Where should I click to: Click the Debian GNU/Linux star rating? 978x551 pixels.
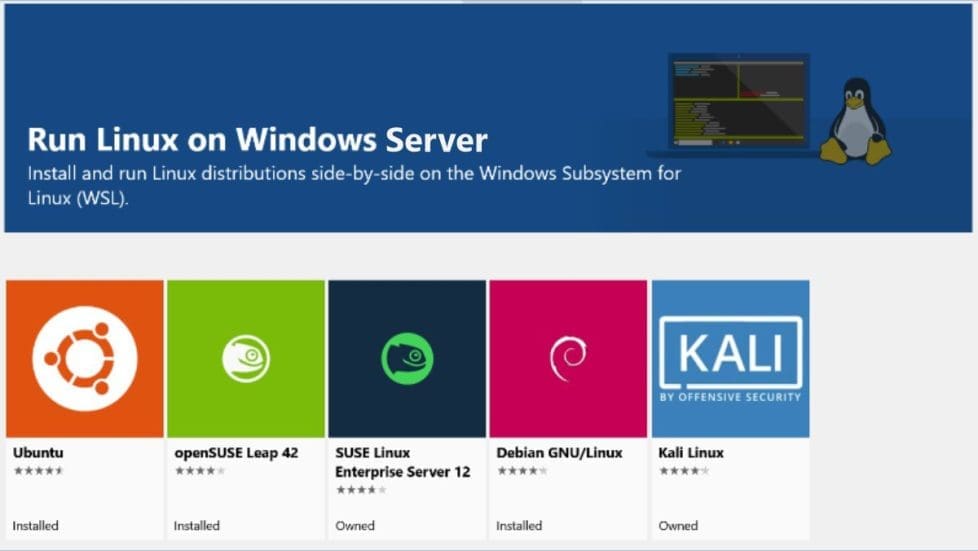[522, 471]
